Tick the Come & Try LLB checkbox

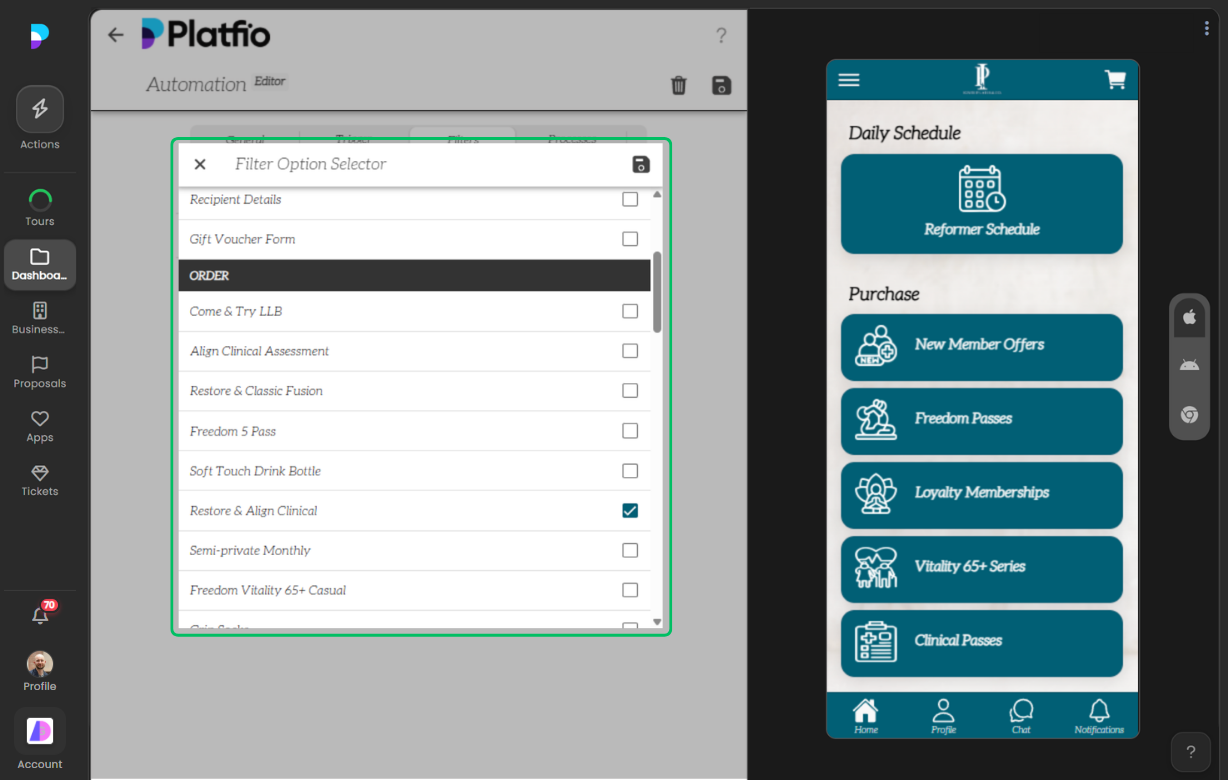coord(630,311)
